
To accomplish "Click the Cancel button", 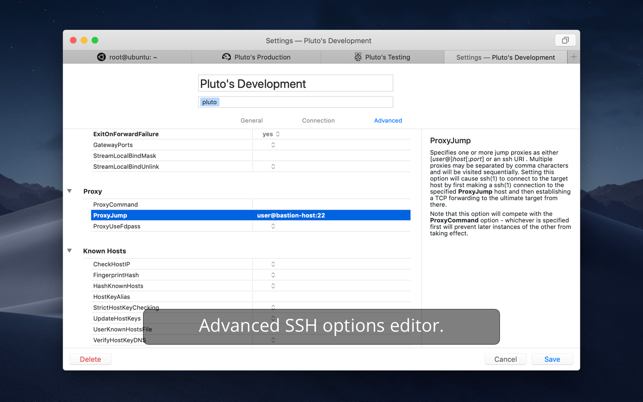I will pos(505,359).
